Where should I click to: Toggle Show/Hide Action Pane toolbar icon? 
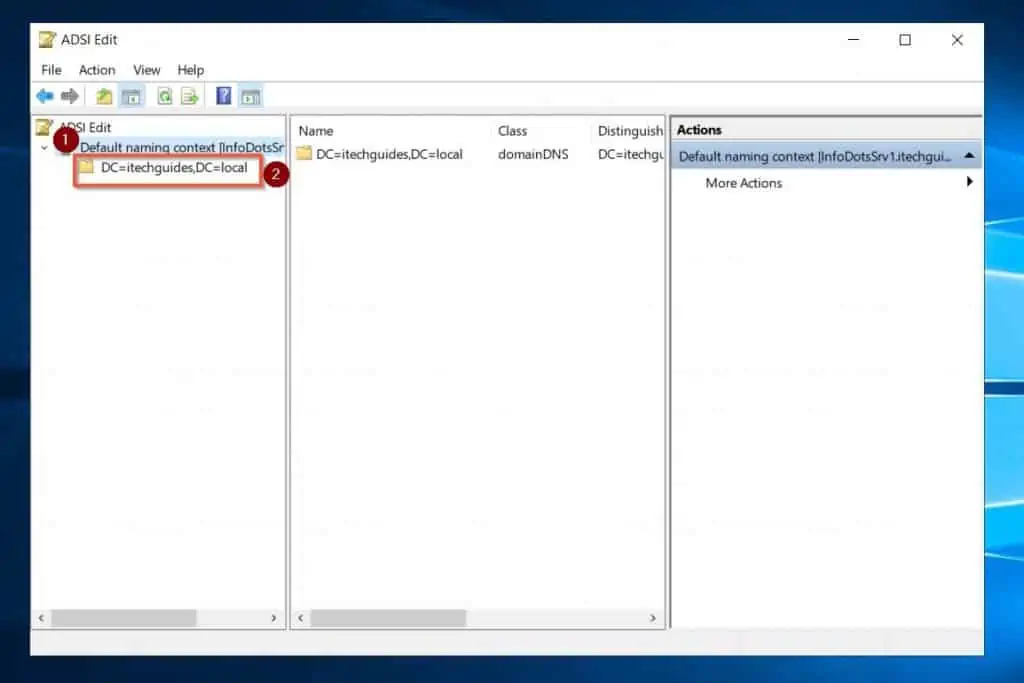[251, 97]
